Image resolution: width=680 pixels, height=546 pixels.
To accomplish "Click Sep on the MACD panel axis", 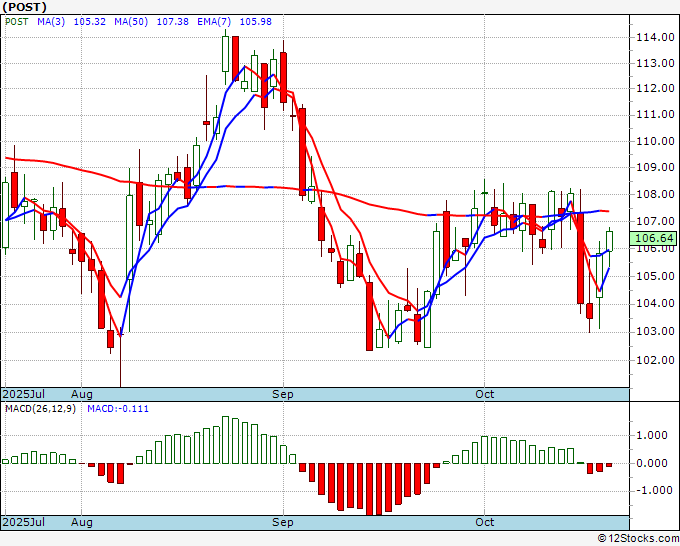I will coord(283,522).
